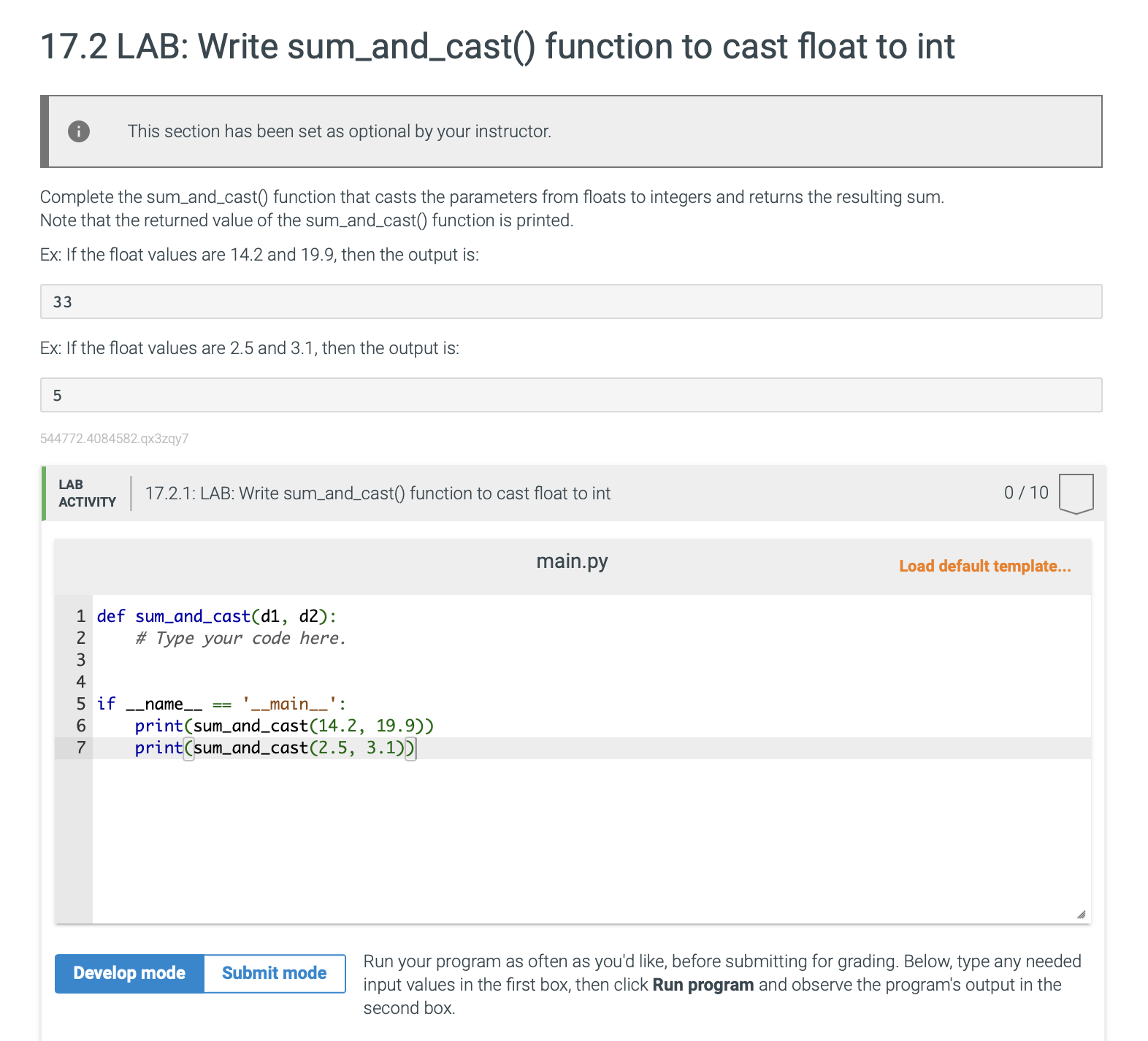The image size is (1148, 1041).
Task: Click the main.py editor header
Action: [572, 562]
